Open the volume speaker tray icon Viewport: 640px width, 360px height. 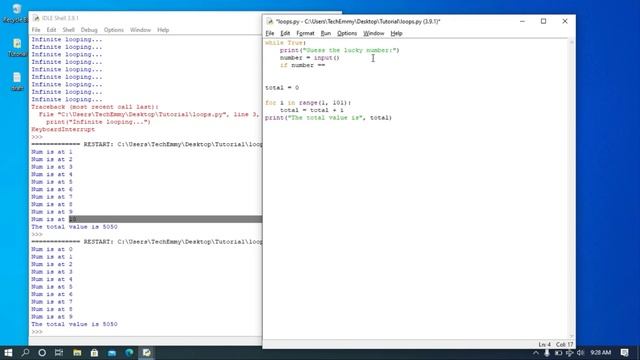(580, 353)
